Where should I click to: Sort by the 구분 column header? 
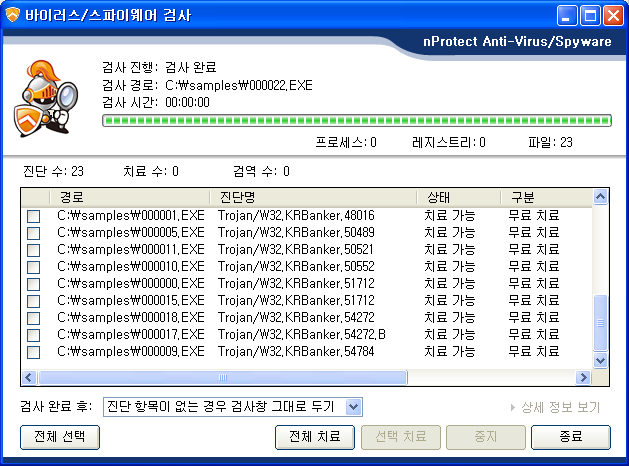[546, 197]
